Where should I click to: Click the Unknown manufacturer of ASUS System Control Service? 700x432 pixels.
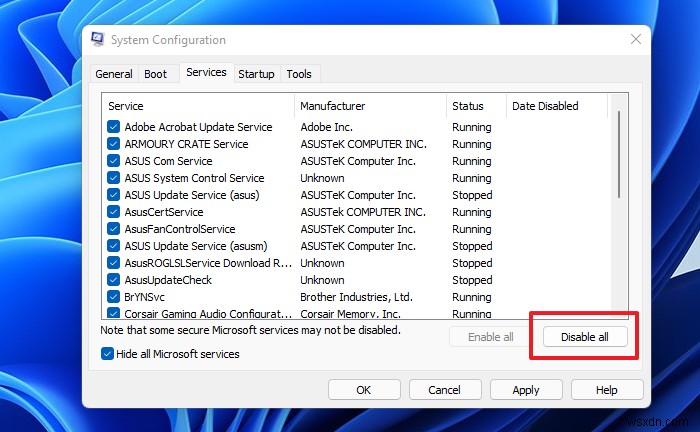click(322, 178)
